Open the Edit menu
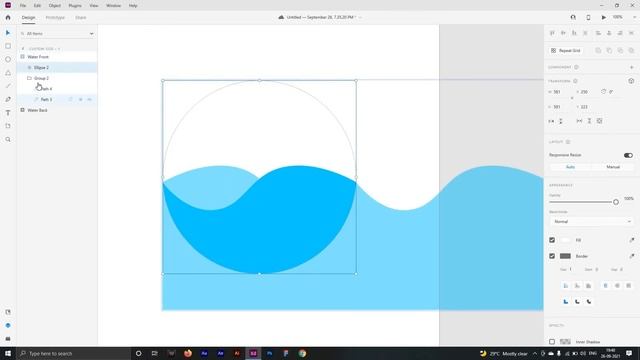Screen dimensions: 640x360 click(37, 6)
